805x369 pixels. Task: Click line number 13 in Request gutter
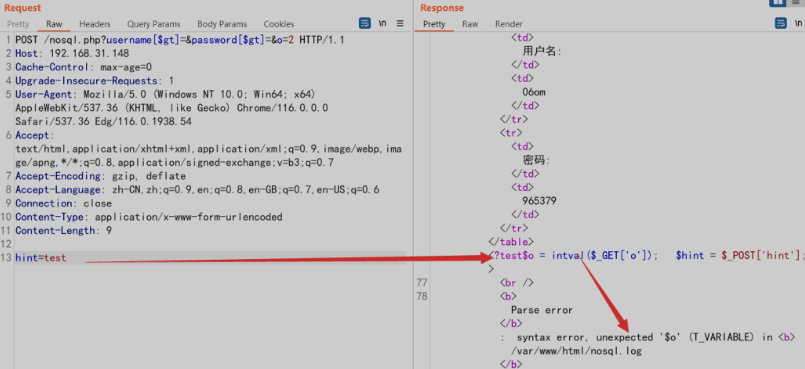(6, 258)
